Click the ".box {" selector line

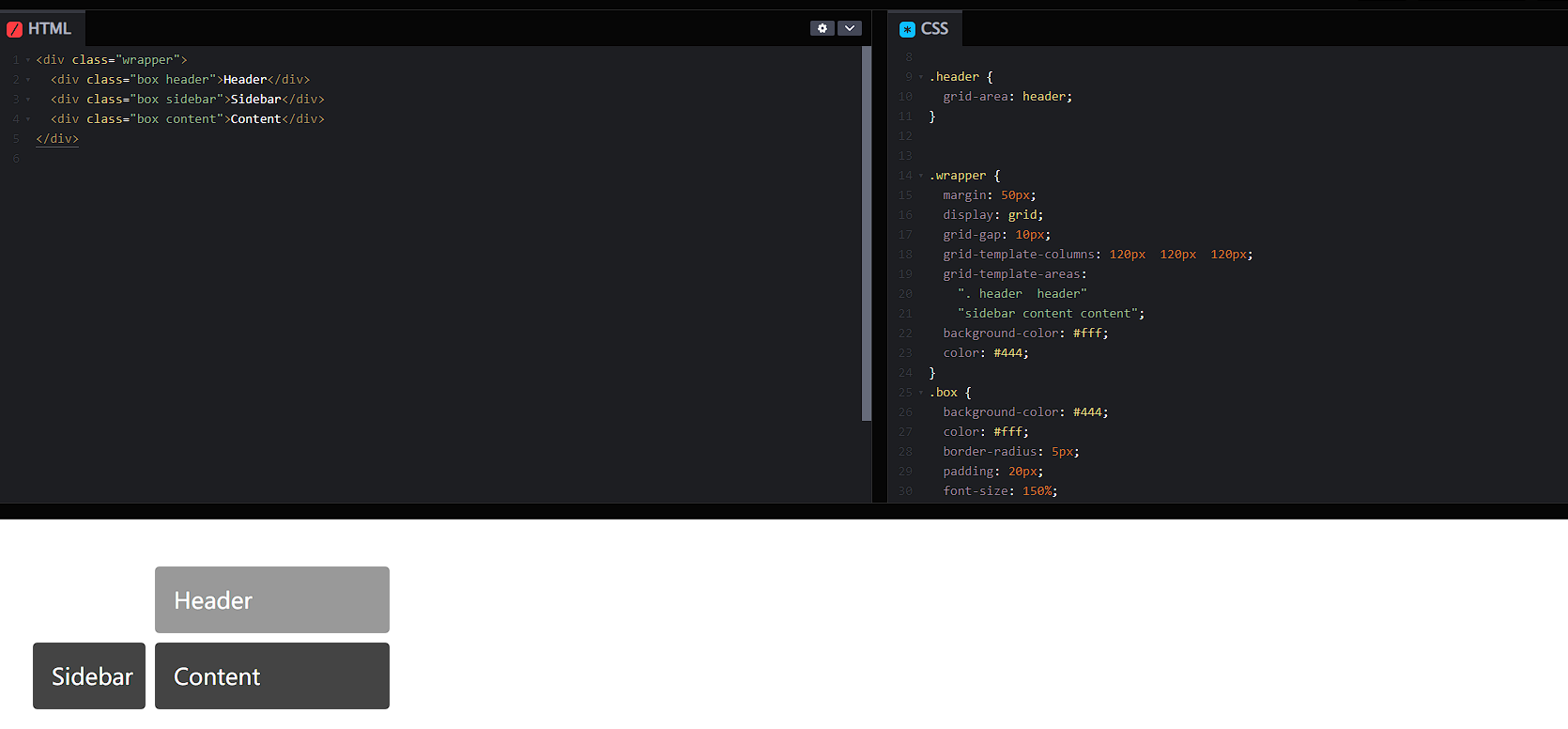pyautogui.click(x=950, y=393)
